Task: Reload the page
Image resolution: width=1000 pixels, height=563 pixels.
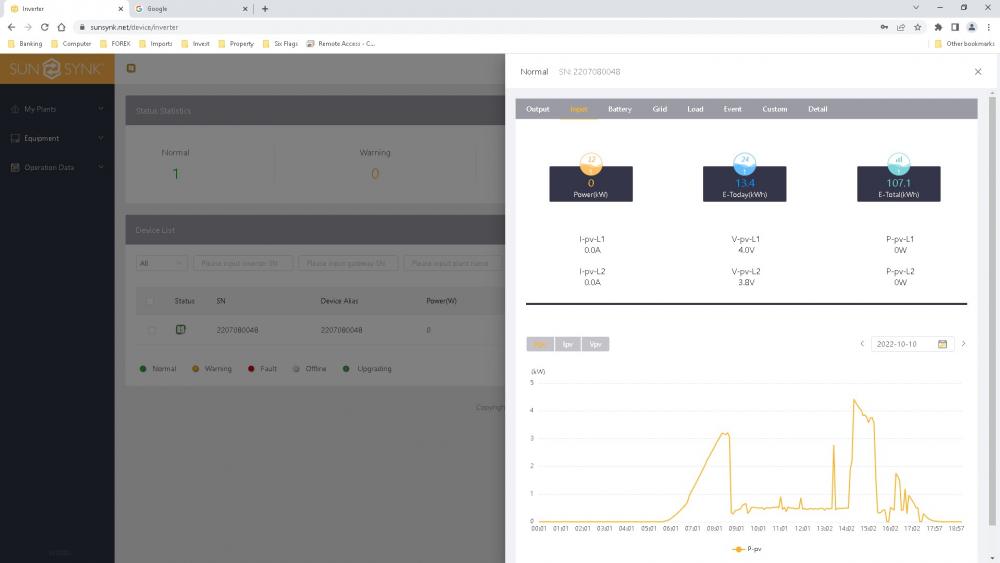Action: 45,27
